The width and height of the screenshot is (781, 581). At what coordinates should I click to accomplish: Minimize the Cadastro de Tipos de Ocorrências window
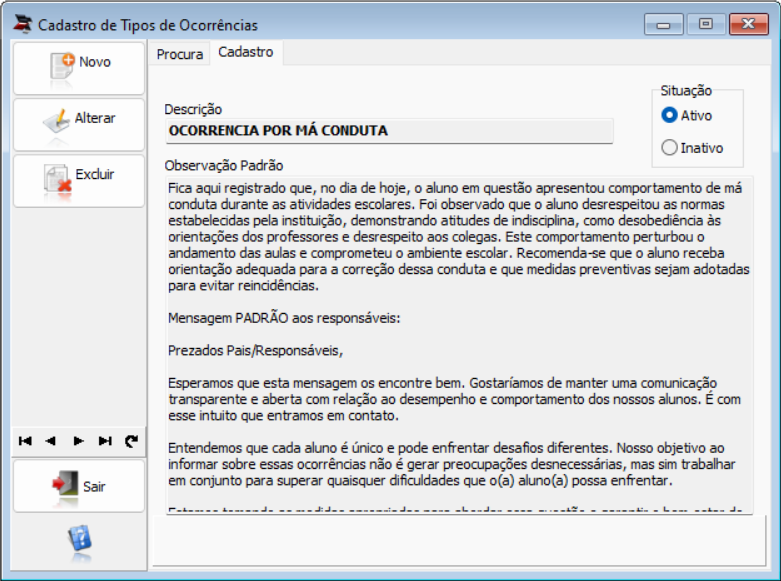click(663, 23)
